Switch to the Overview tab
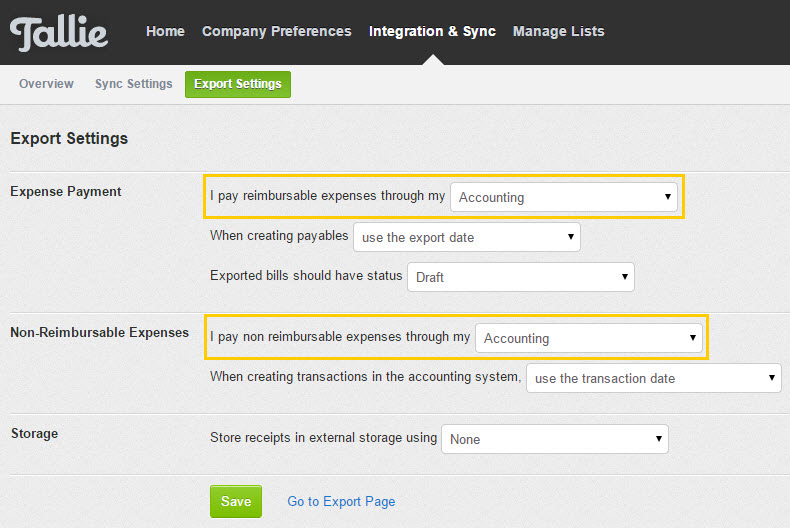Viewport: 790px width, 528px height. (x=46, y=84)
